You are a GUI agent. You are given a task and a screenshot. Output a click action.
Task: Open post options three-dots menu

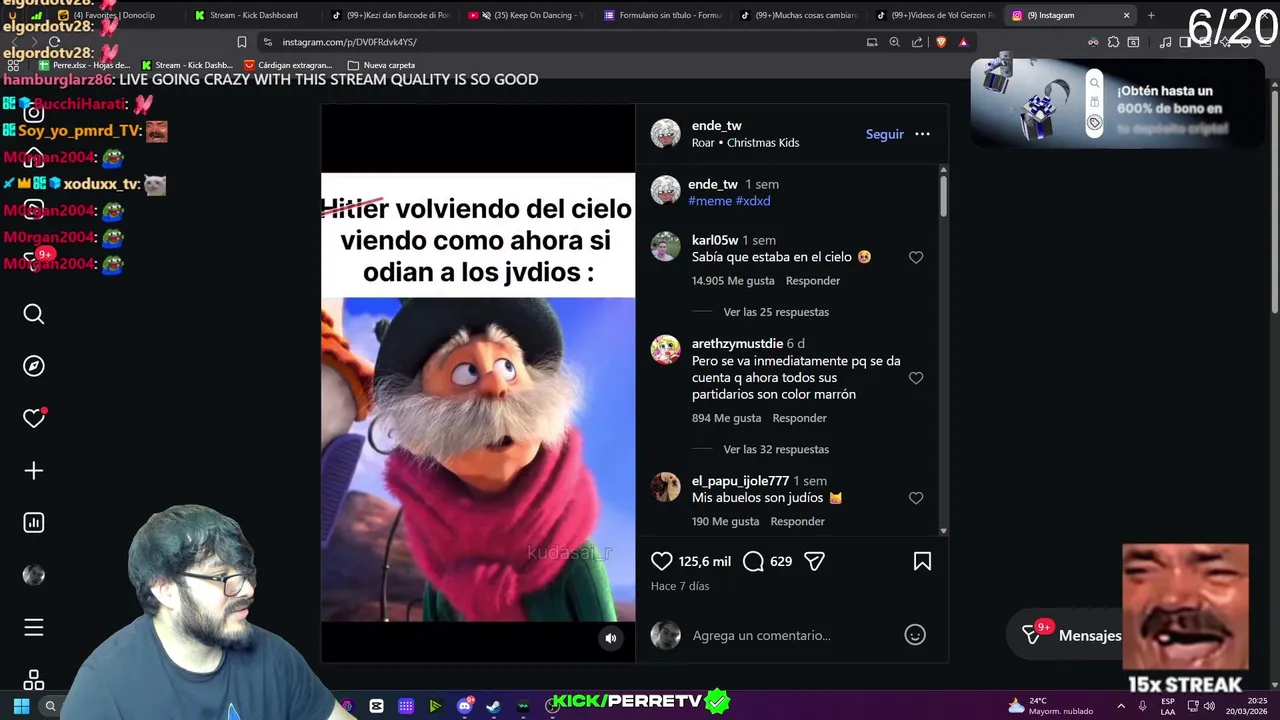click(x=922, y=134)
